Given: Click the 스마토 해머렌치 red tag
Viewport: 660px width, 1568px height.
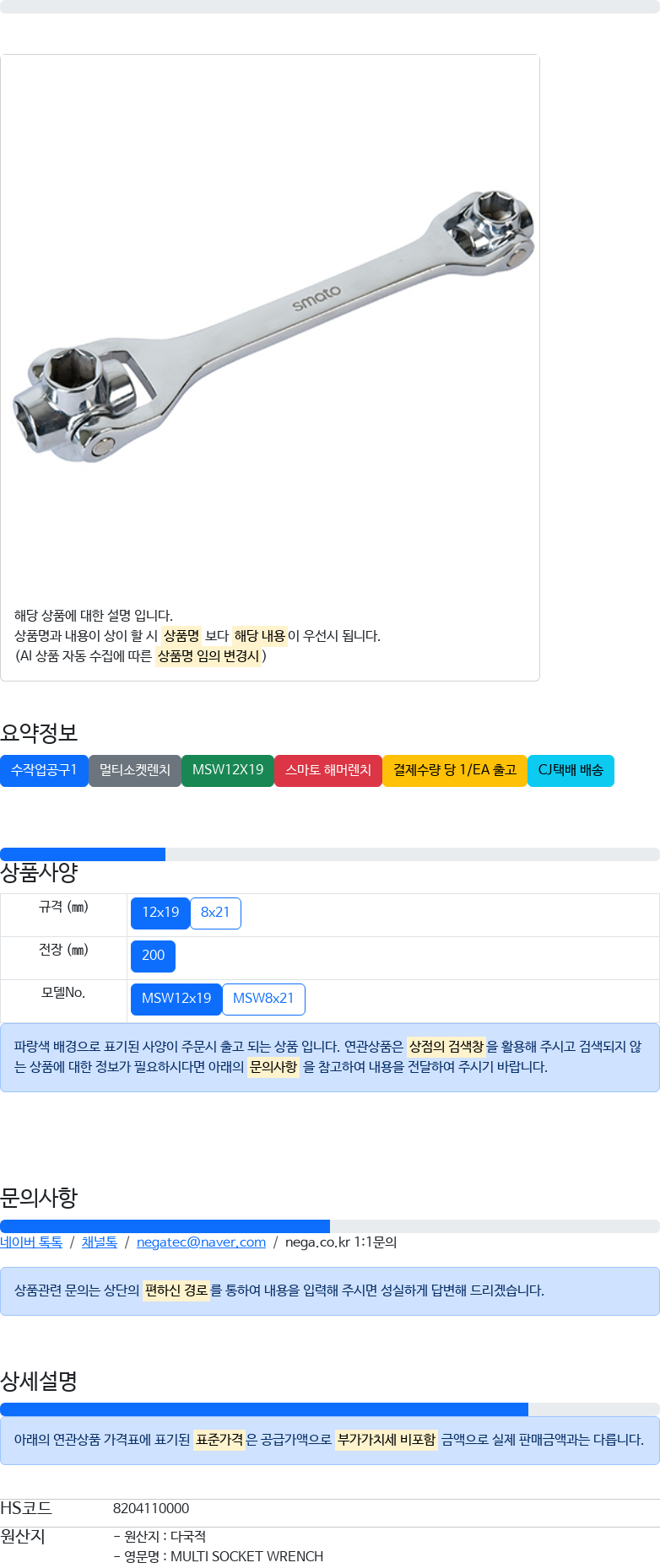Looking at the screenshot, I should click(328, 770).
